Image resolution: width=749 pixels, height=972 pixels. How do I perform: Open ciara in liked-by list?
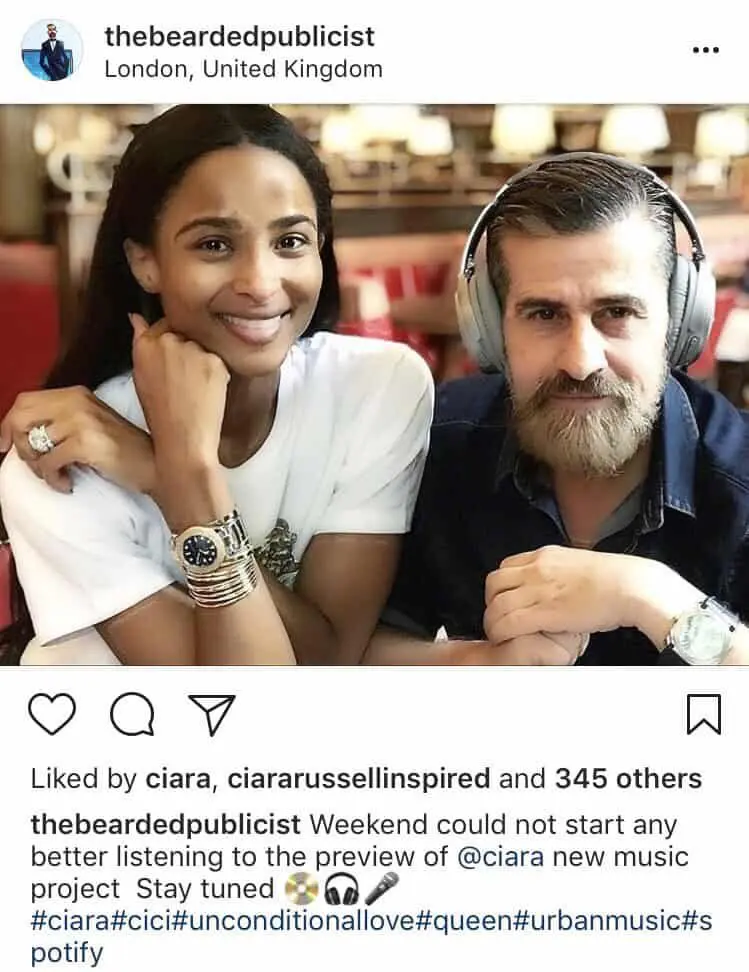click(177, 779)
